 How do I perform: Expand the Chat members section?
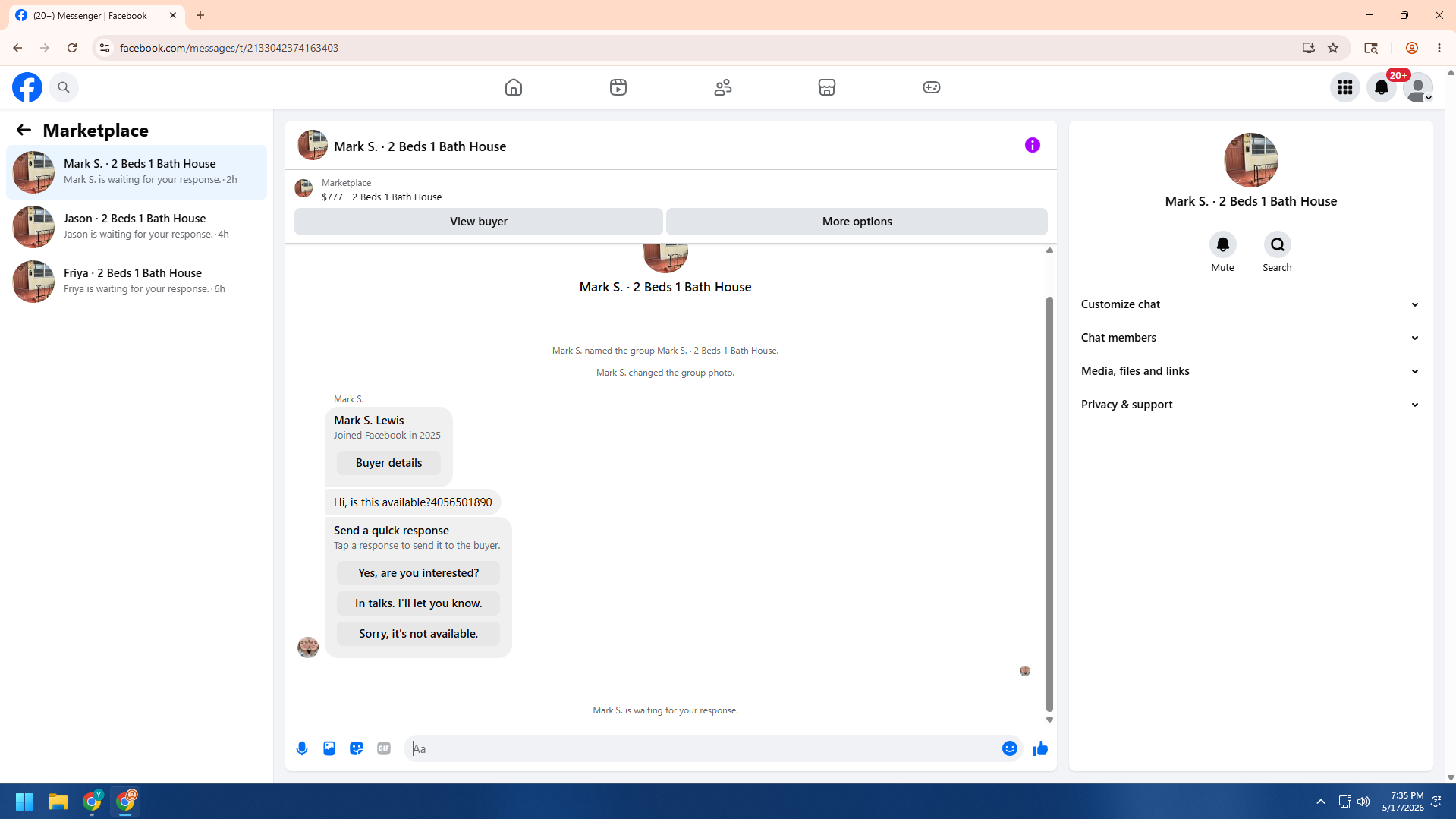pos(1251,338)
